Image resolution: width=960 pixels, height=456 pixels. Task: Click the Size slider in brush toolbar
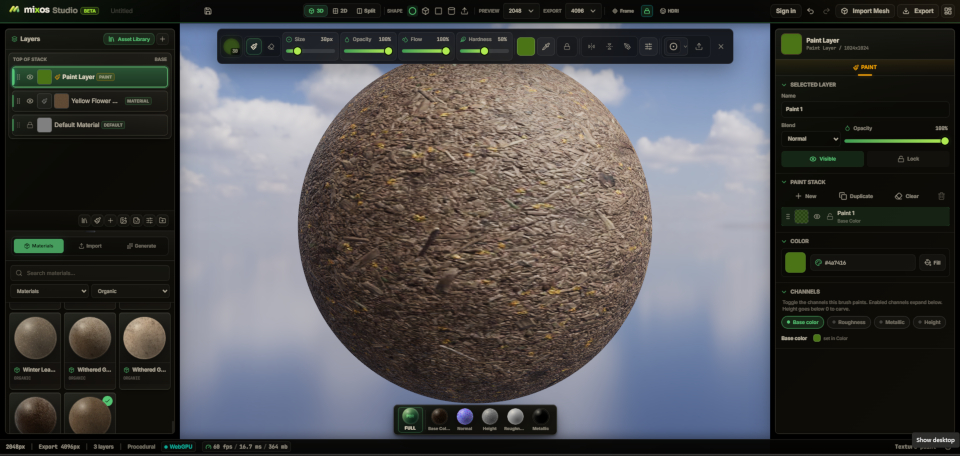coord(310,51)
